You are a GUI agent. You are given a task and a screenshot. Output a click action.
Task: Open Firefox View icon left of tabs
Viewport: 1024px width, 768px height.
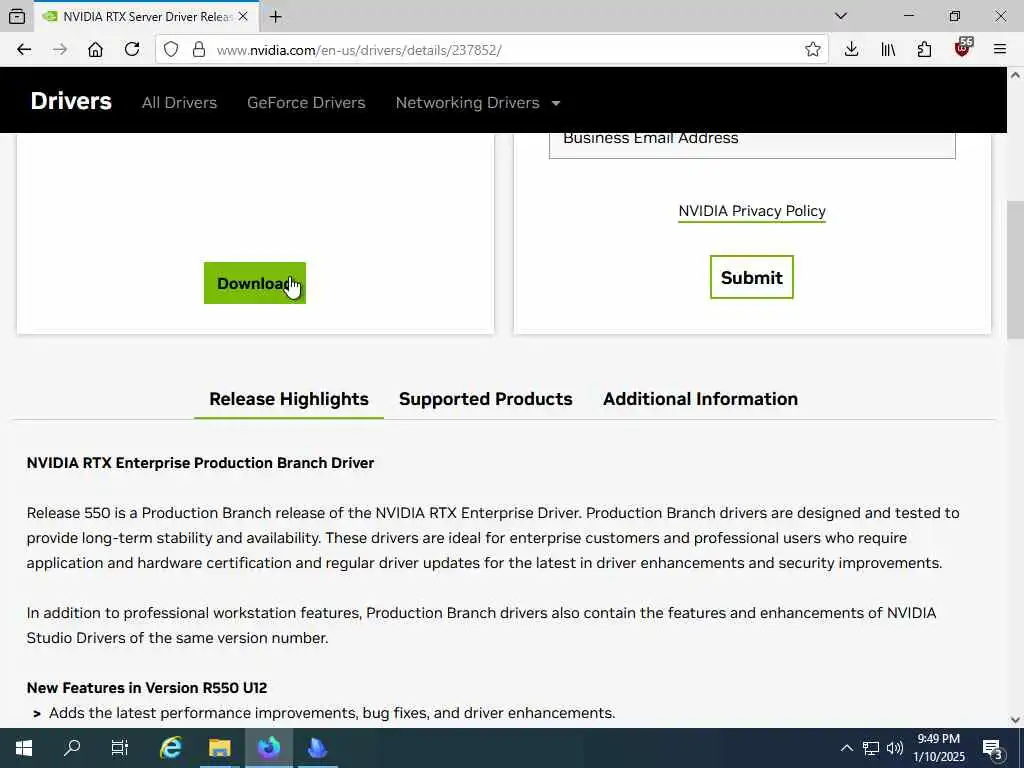coord(18,16)
